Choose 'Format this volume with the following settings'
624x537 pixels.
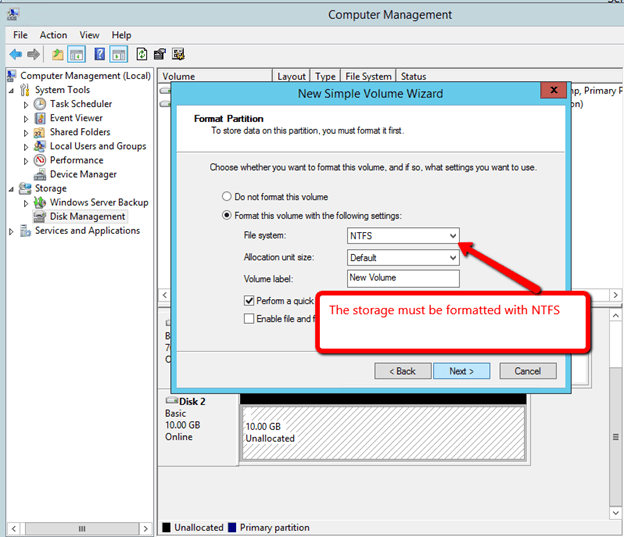point(227,215)
